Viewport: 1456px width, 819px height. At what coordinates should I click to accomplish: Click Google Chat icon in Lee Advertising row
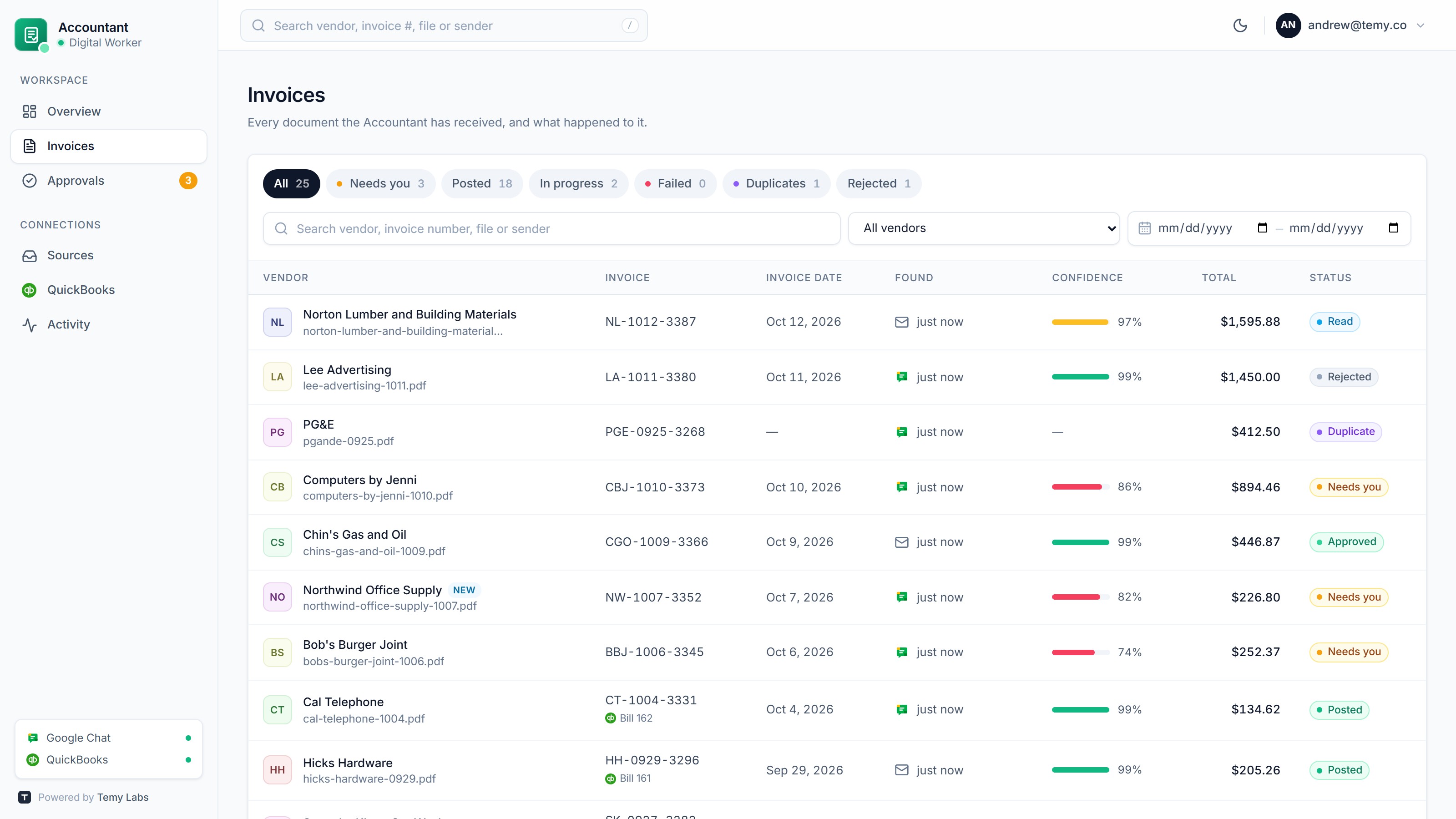901,377
